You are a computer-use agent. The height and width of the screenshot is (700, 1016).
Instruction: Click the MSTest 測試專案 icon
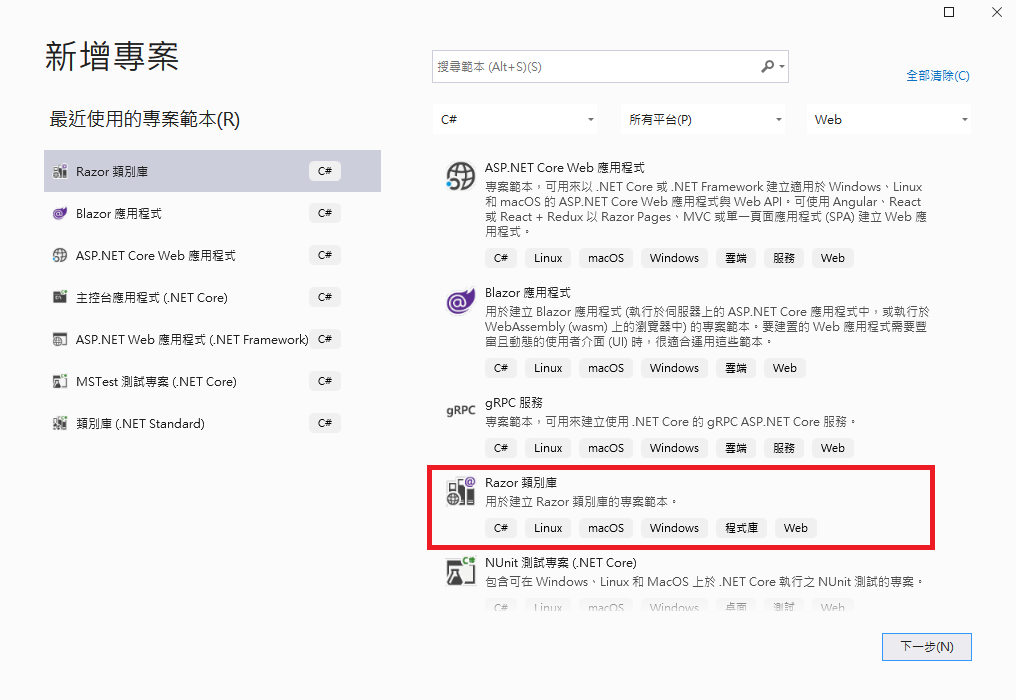point(60,381)
